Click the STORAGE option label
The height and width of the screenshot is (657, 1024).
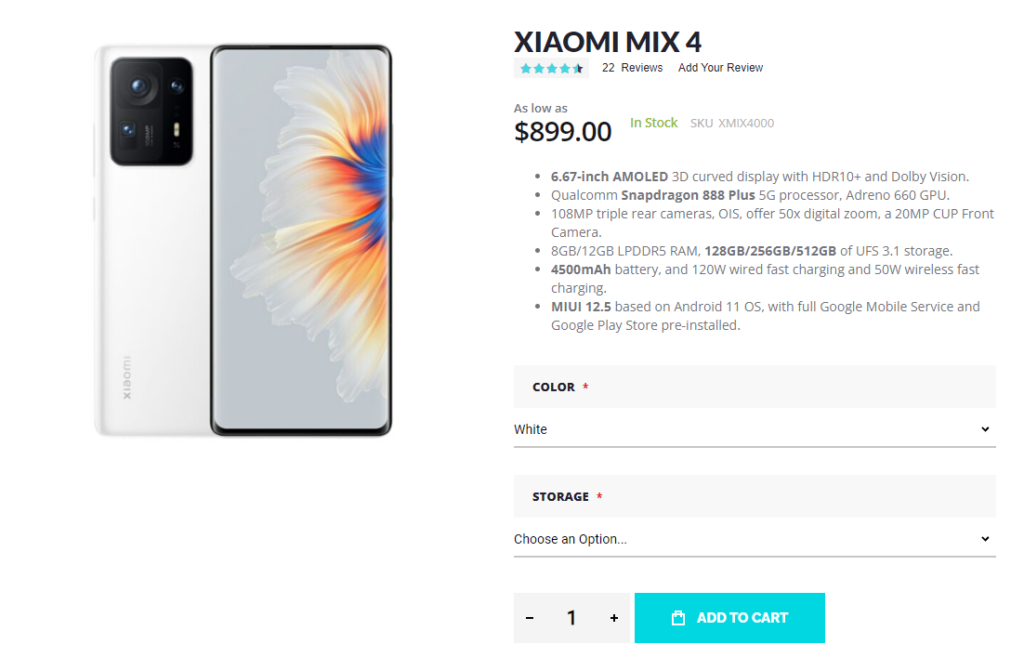pyautogui.click(x=560, y=497)
